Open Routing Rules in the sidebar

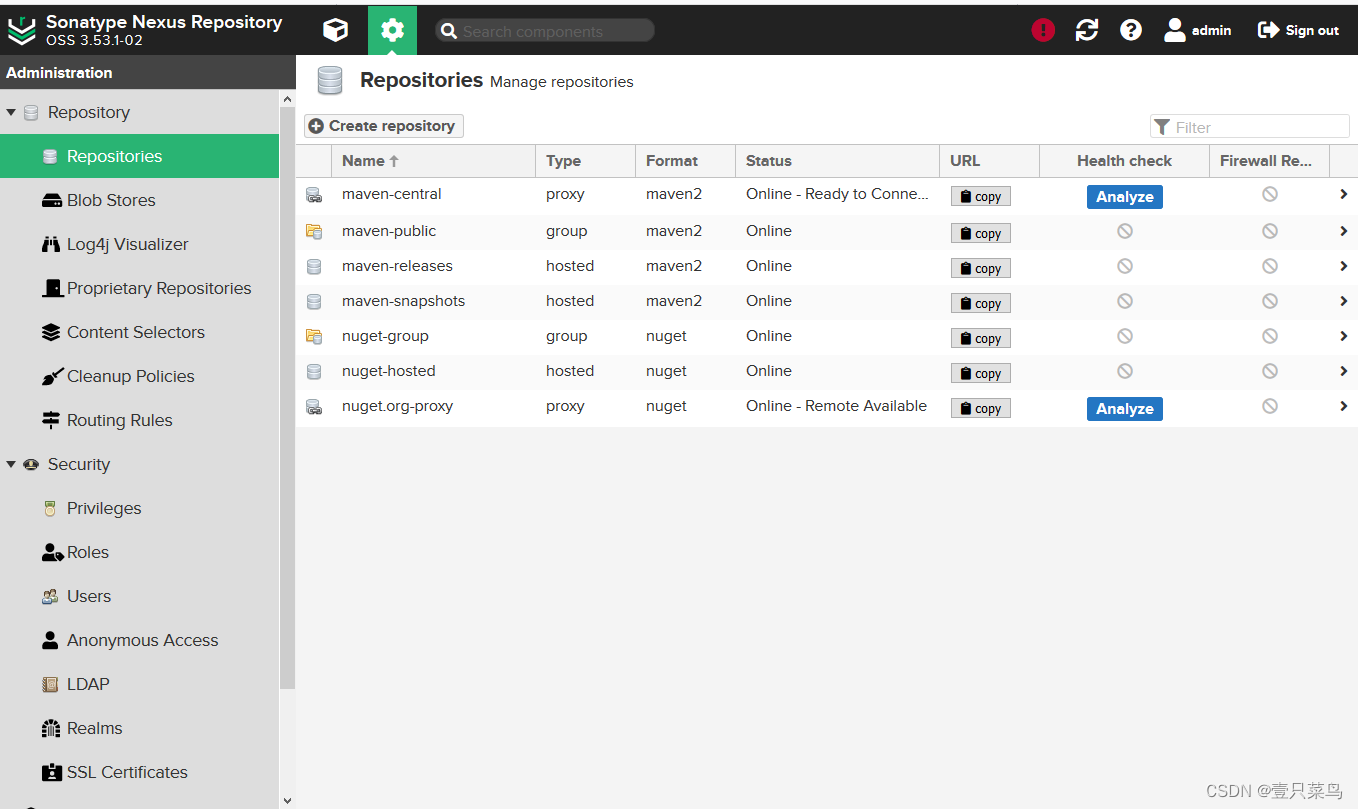click(139, 420)
